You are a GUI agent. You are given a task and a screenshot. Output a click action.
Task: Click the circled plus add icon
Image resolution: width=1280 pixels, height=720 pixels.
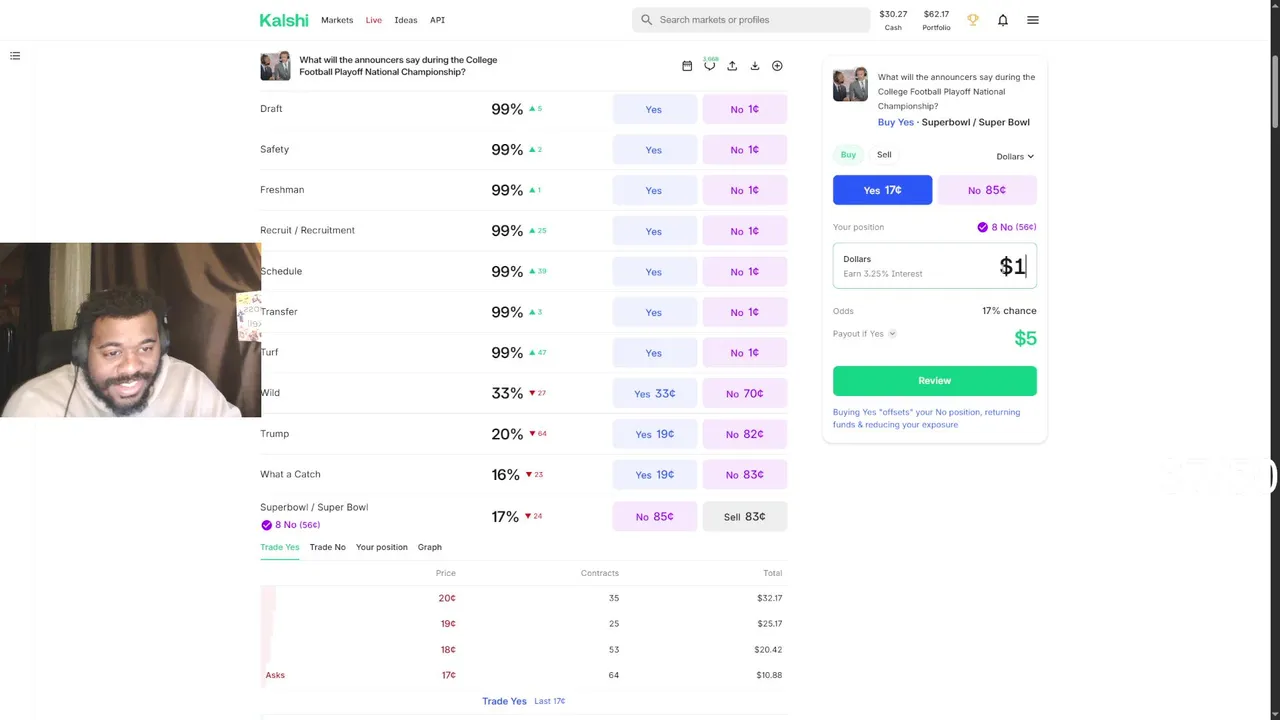(x=777, y=66)
